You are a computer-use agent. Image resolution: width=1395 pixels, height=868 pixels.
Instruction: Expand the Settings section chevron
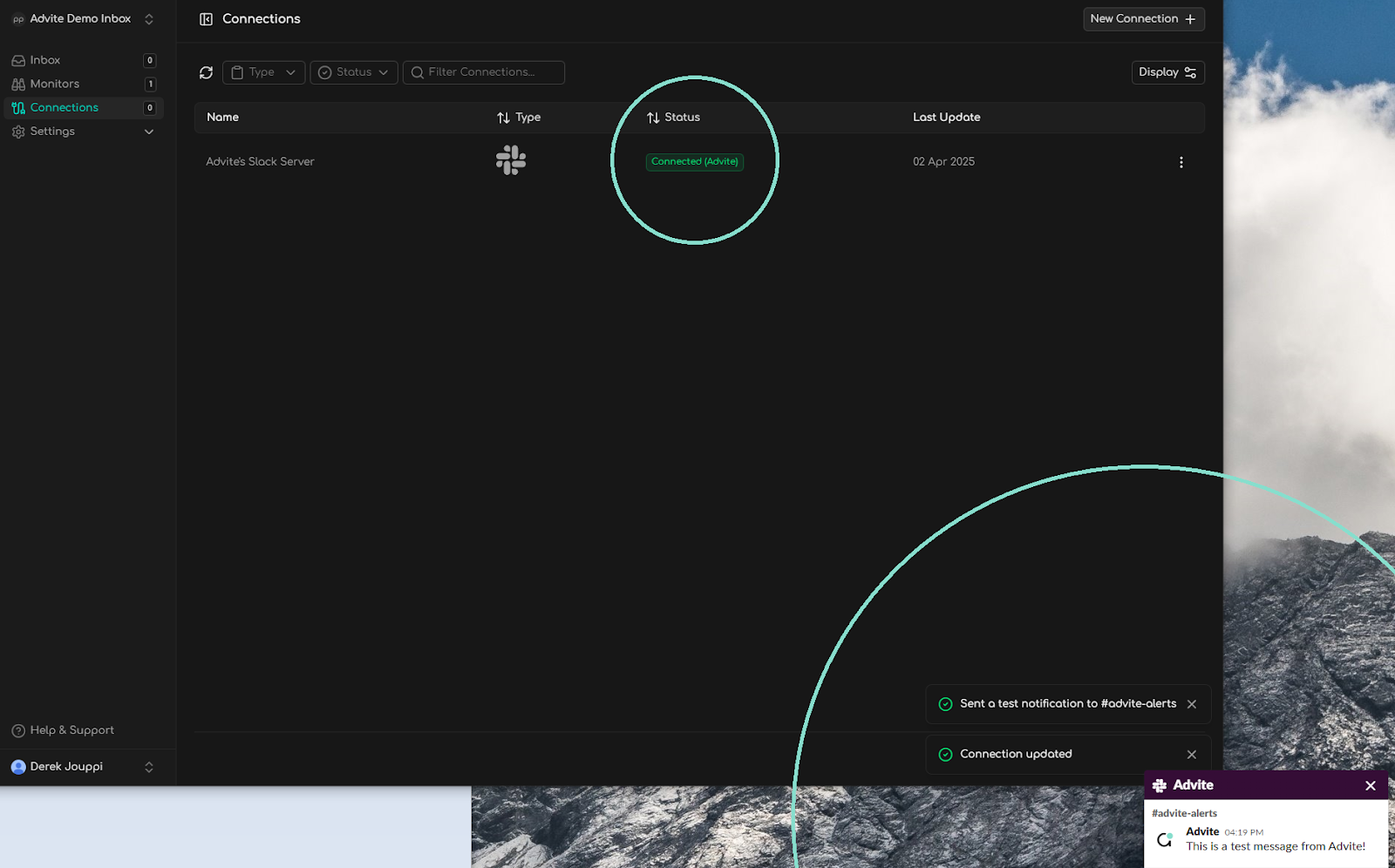point(148,132)
